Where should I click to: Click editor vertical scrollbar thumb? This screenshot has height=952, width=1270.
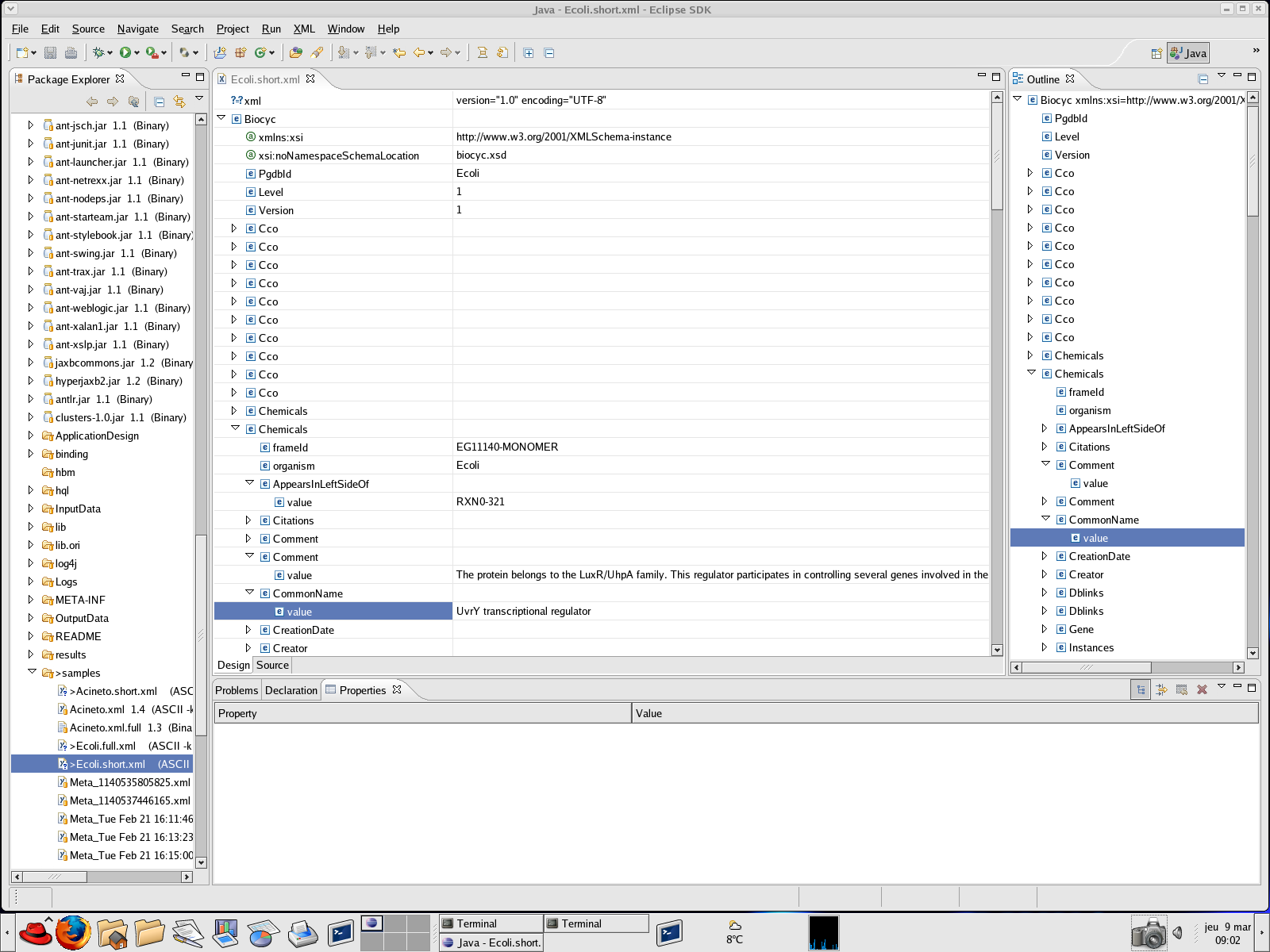coord(997,155)
